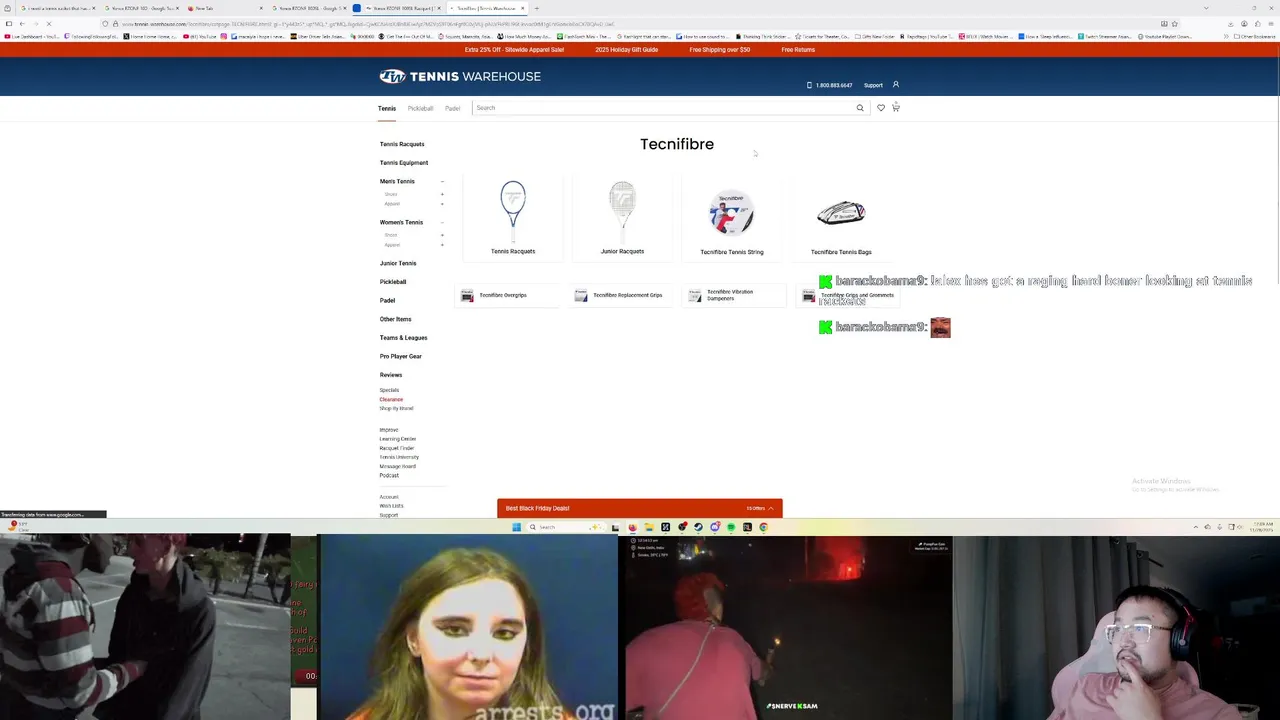Expand Apparel under Men's Tennis
Screen dimensions: 1280x720
[442, 204]
